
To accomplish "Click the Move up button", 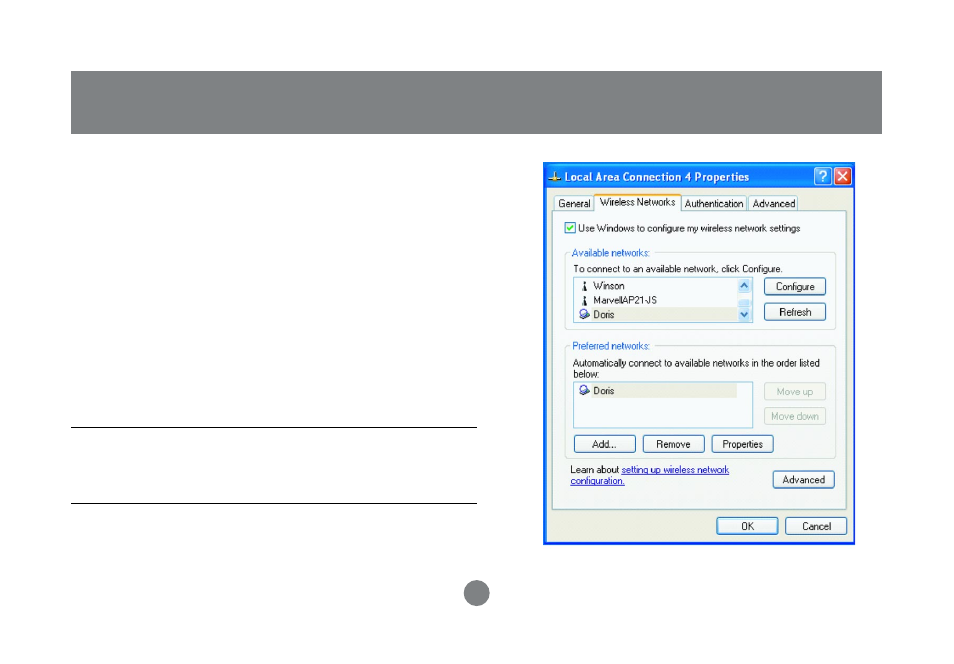I will point(795,391).
